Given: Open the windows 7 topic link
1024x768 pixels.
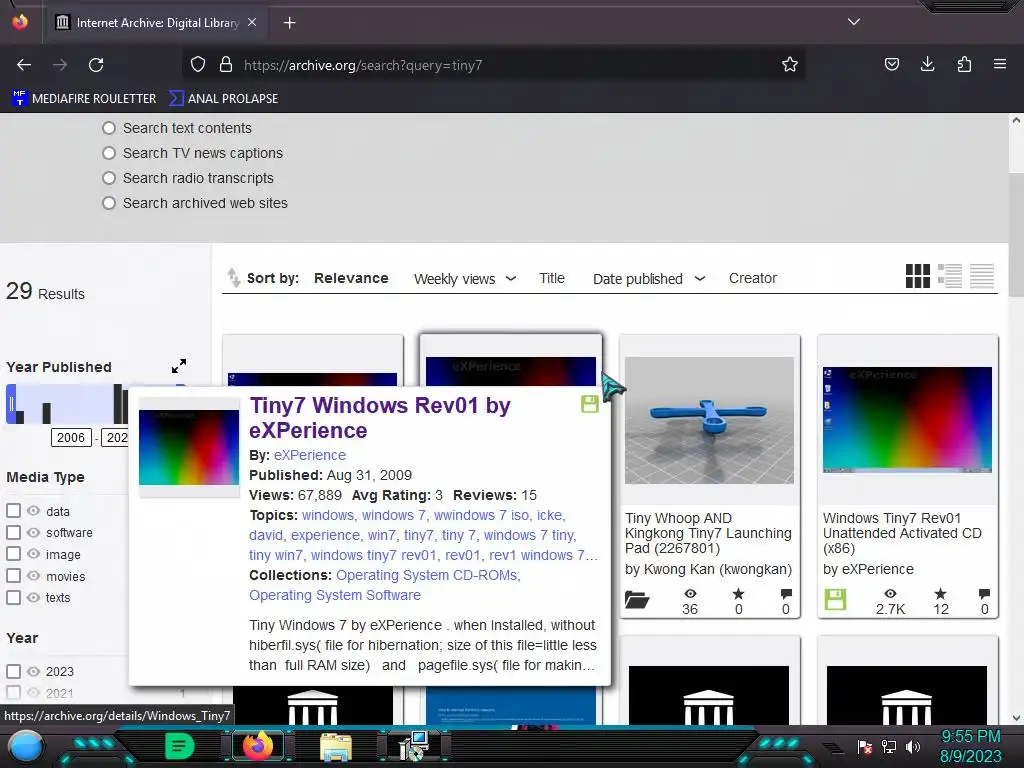Looking at the screenshot, I should 394,515.
